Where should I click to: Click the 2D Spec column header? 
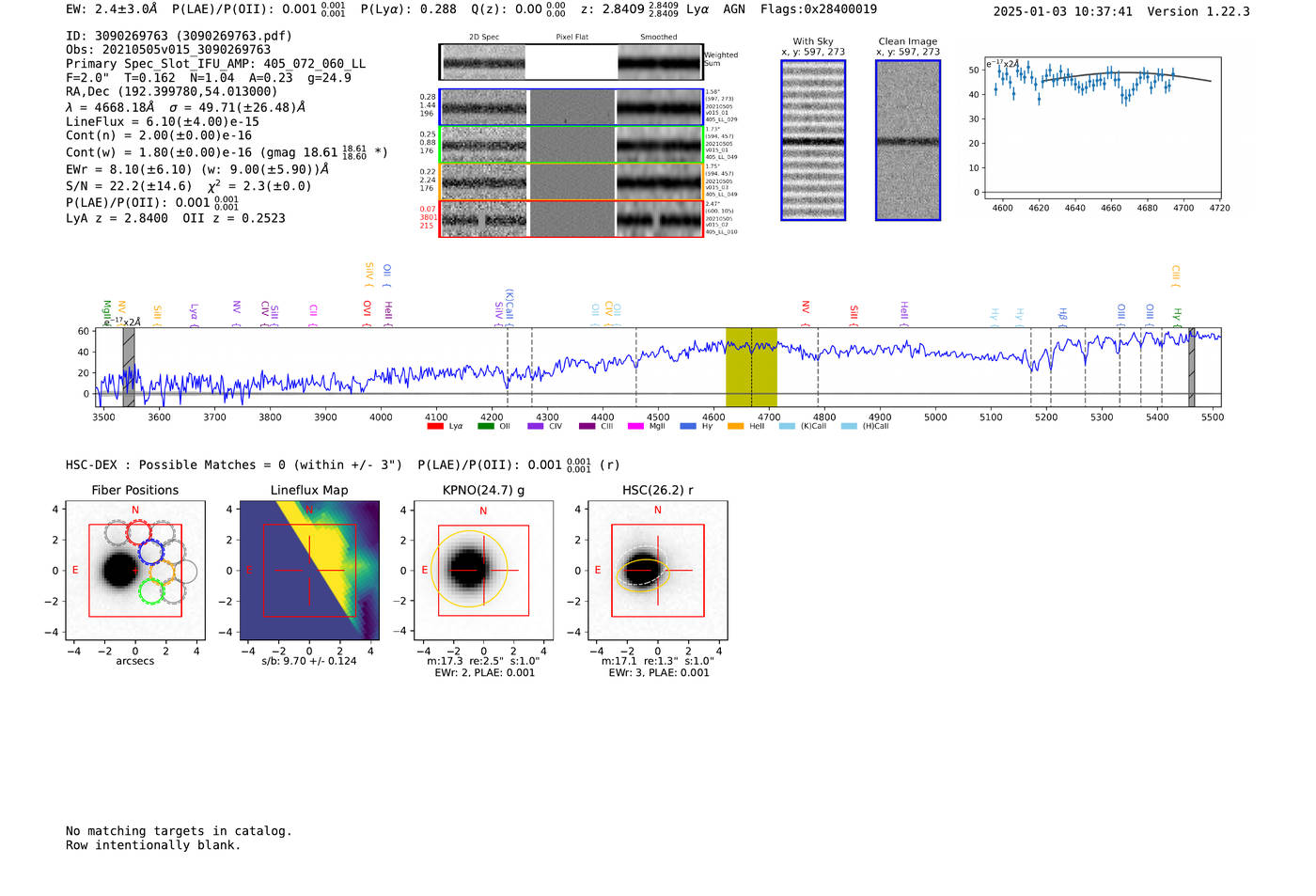coord(484,38)
